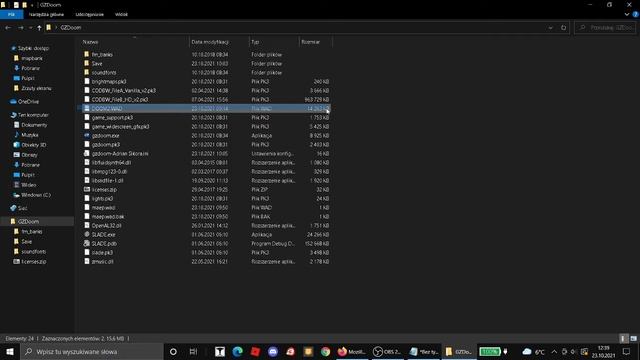Select lights.pk3 file
The height and width of the screenshot is (360, 640).
click(x=102, y=198)
